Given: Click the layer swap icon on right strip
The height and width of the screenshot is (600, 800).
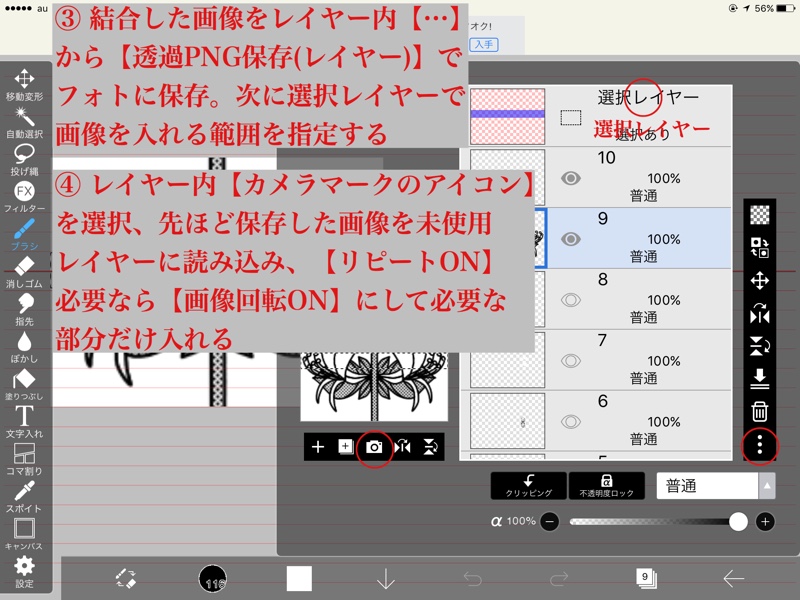Looking at the screenshot, I should [760, 247].
